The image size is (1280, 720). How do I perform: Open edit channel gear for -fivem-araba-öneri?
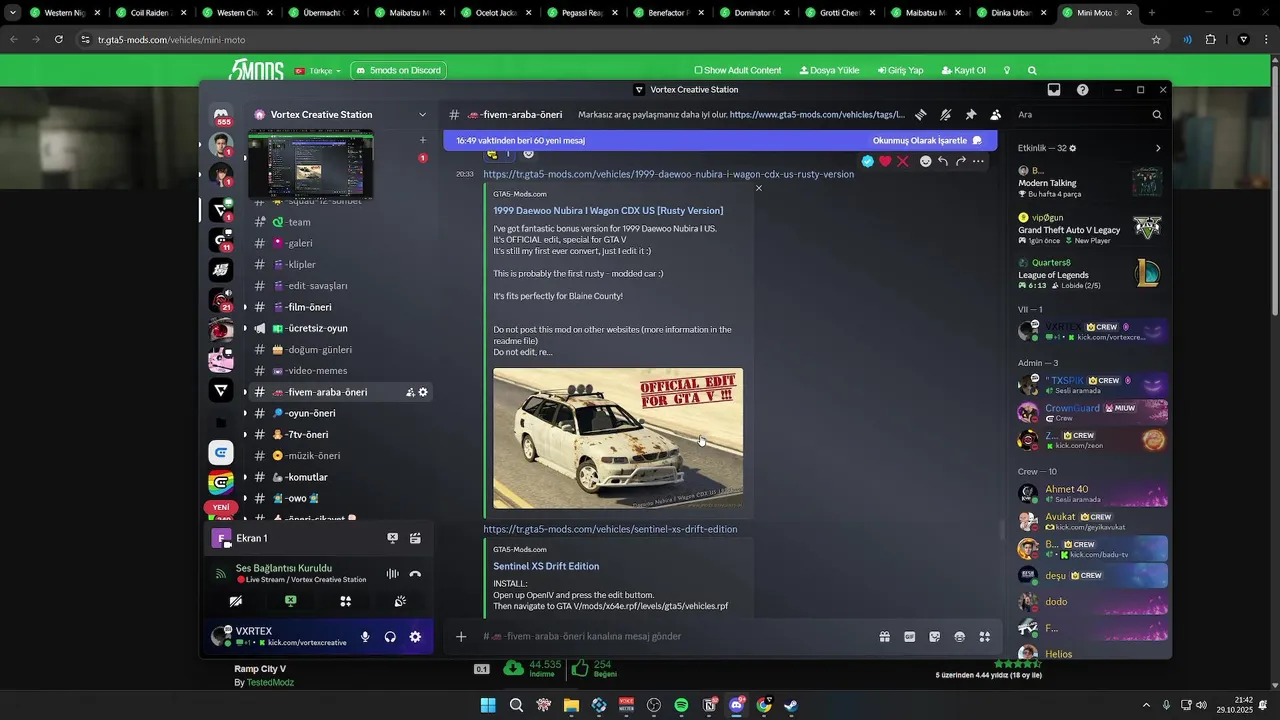423,392
